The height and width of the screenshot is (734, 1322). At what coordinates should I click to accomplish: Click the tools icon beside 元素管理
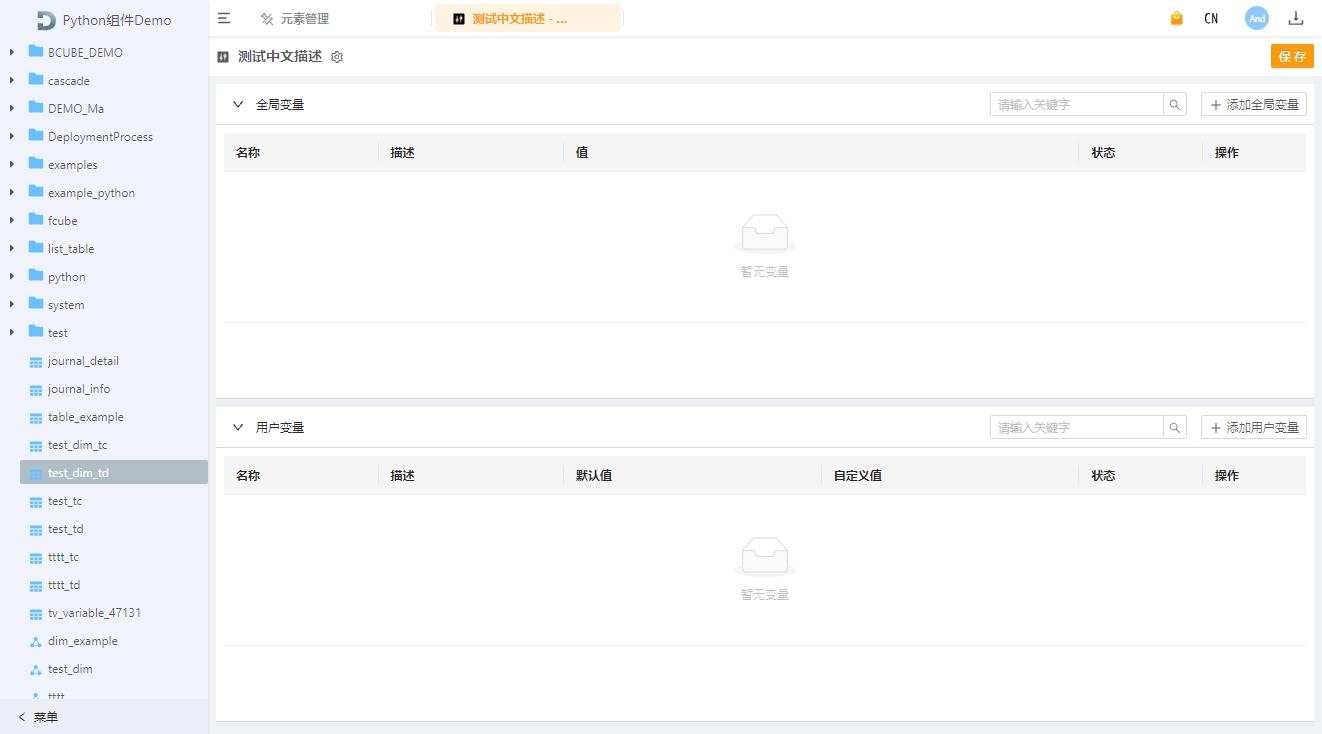click(x=266, y=17)
